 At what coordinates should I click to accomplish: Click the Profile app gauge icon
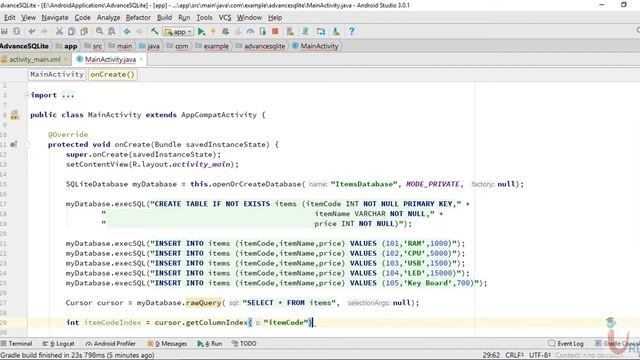250,31
